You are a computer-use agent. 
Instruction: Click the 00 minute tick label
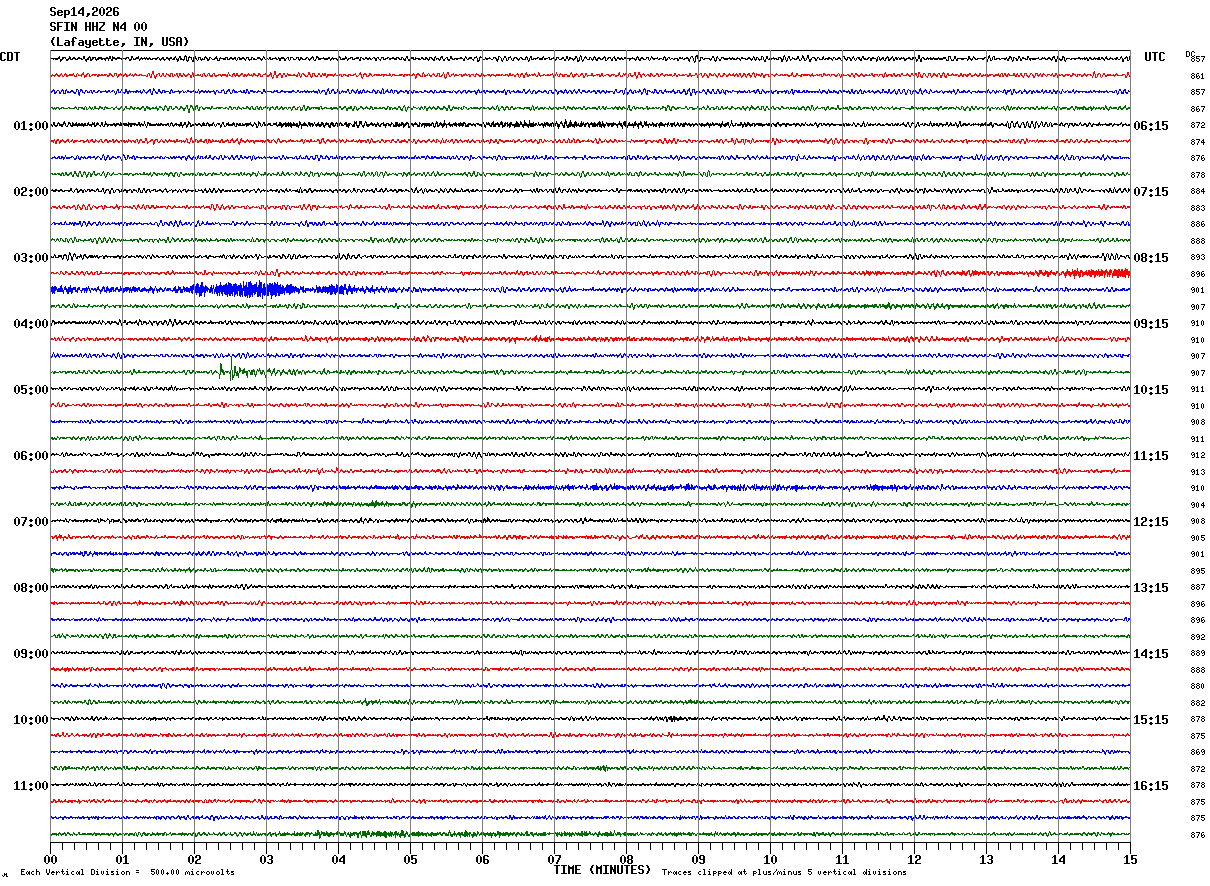point(50,859)
